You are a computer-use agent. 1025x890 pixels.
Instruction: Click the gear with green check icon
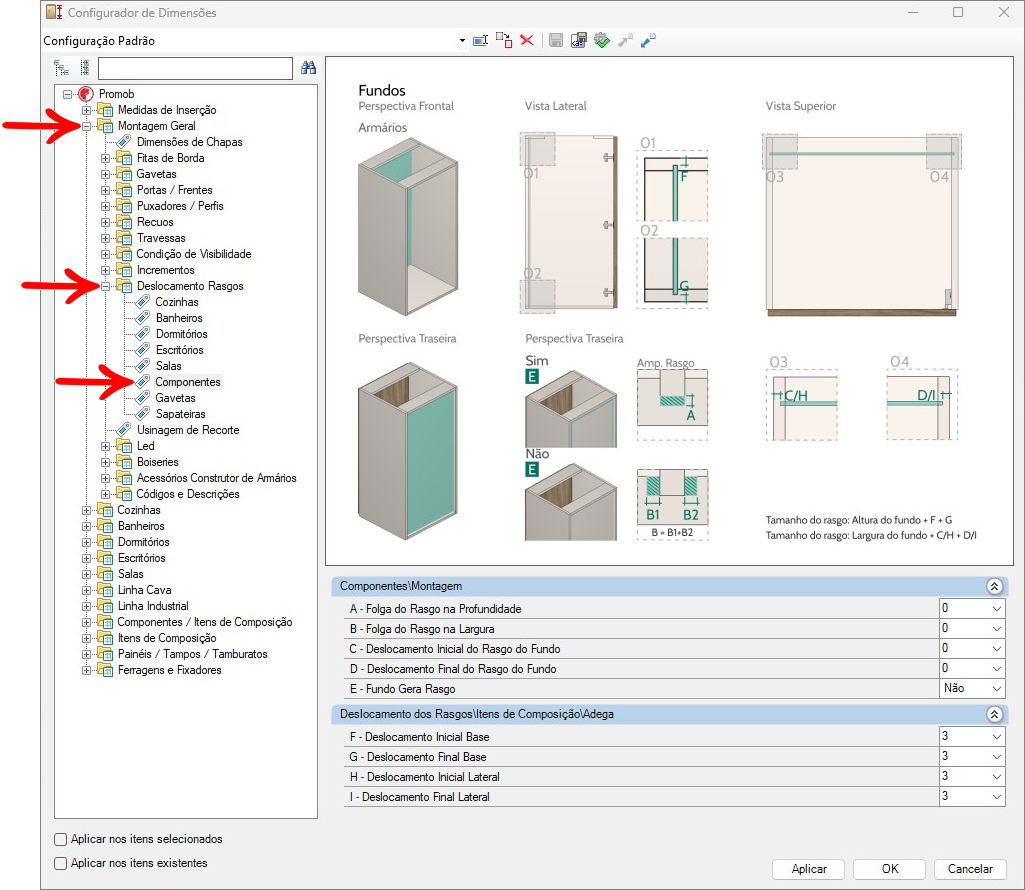click(x=602, y=41)
